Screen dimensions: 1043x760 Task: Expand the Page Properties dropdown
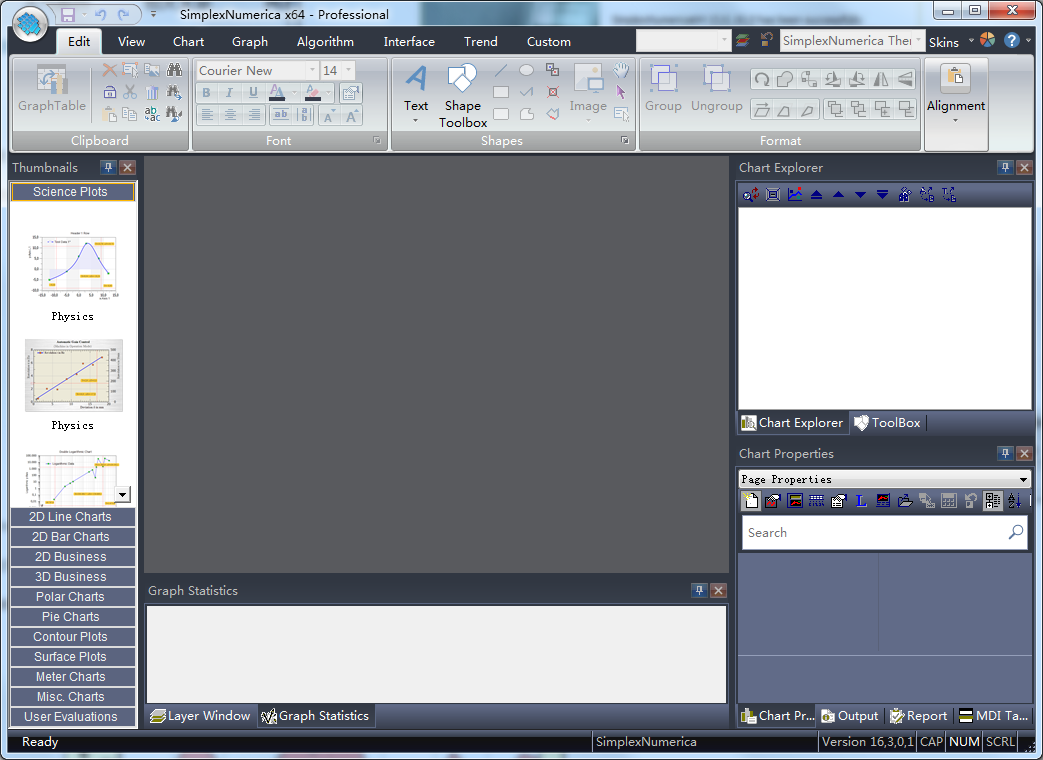pos(1022,479)
